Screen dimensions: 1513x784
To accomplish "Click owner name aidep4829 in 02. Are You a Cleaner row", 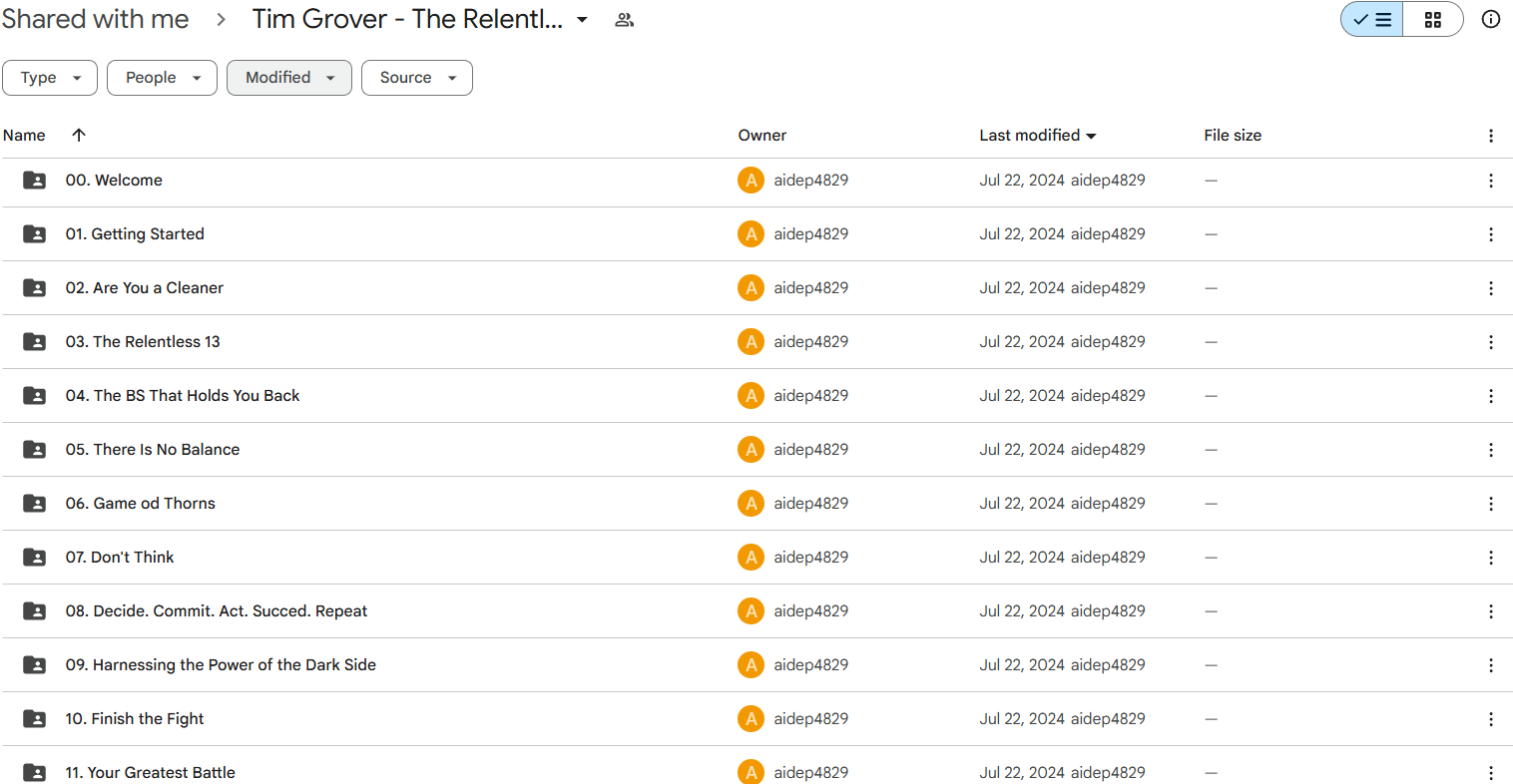I will point(811,288).
